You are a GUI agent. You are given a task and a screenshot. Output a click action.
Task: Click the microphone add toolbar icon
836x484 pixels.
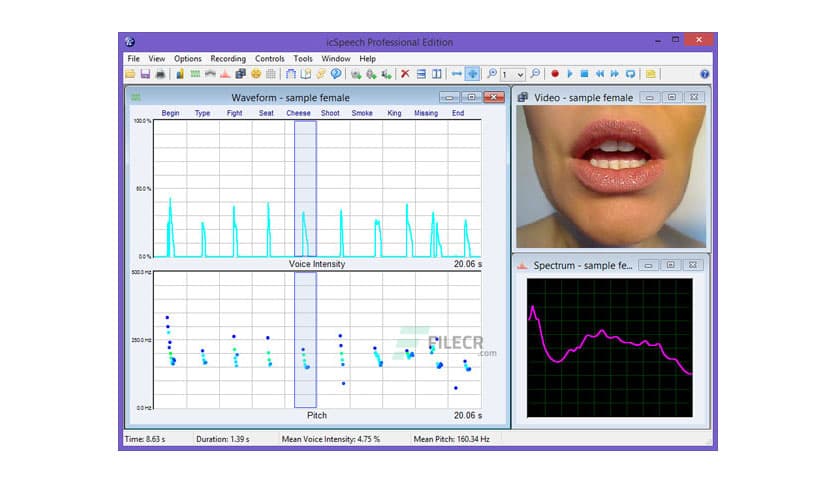(x=371, y=74)
